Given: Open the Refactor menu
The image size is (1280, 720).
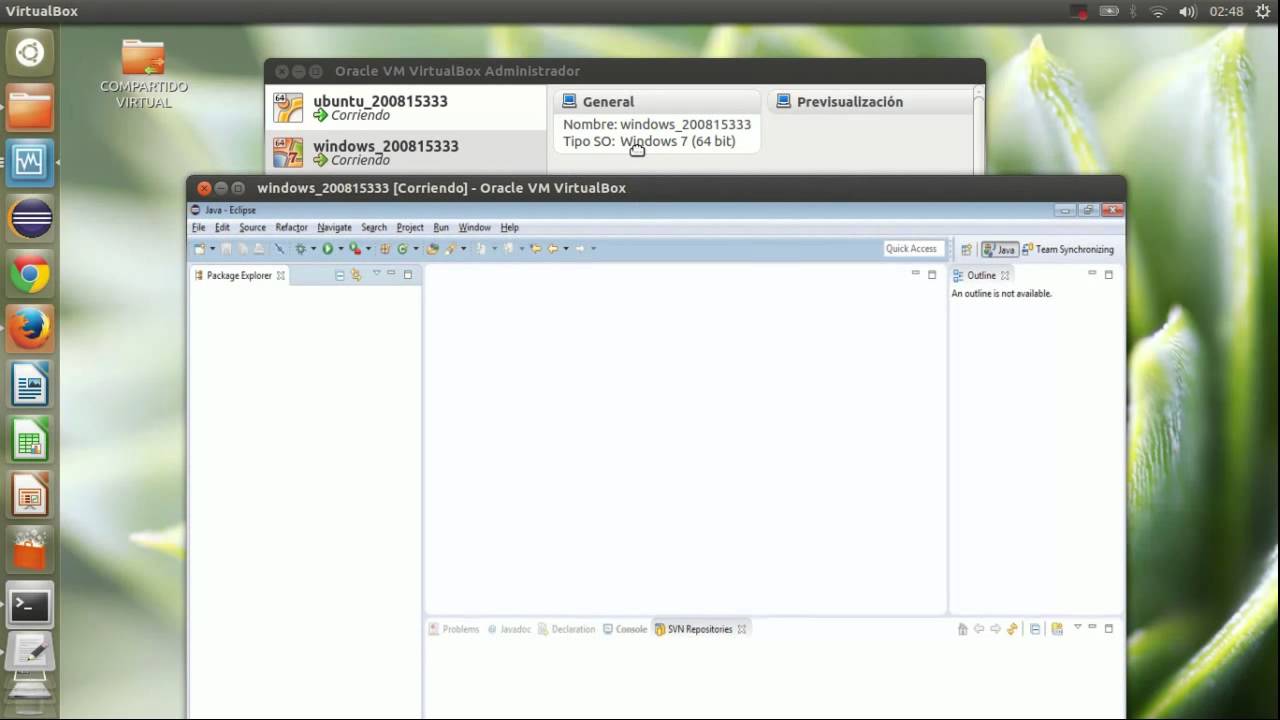Looking at the screenshot, I should coord(291,228).
